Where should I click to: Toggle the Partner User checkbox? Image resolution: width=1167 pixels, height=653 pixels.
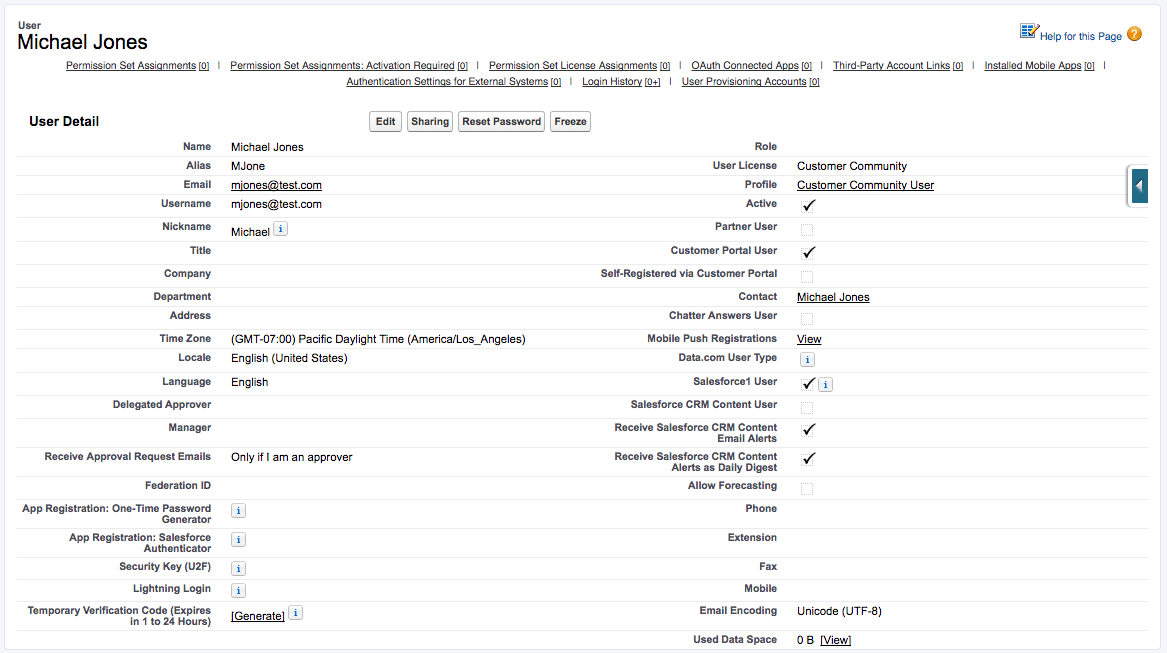pos(807,229)
